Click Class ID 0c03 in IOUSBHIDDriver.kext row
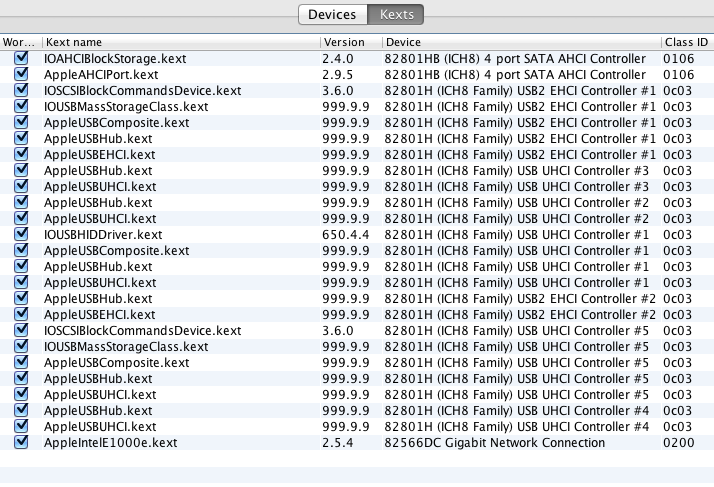 pyautogui.click(x=678, y=235)
